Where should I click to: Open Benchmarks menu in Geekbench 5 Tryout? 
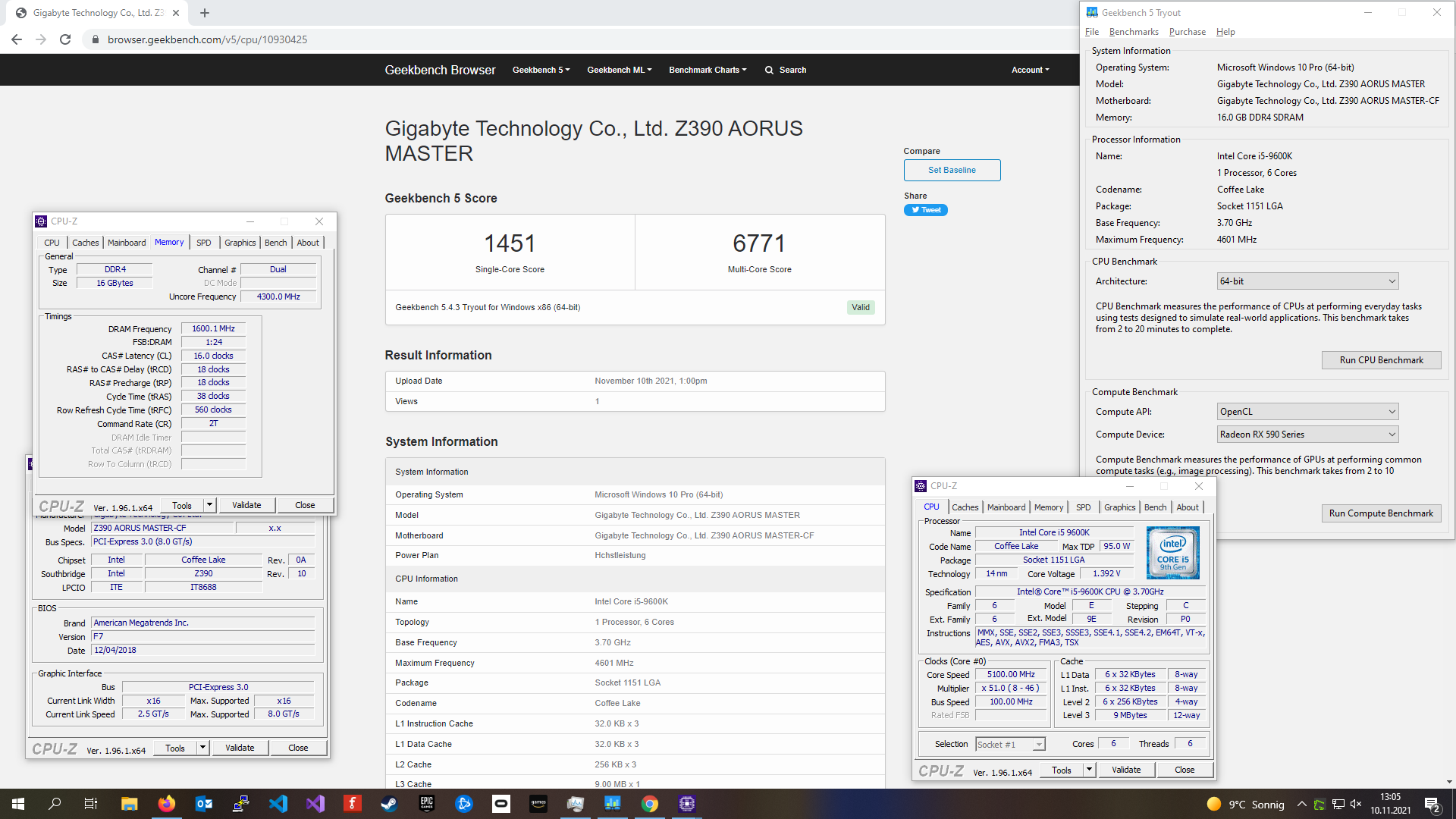1134,32
